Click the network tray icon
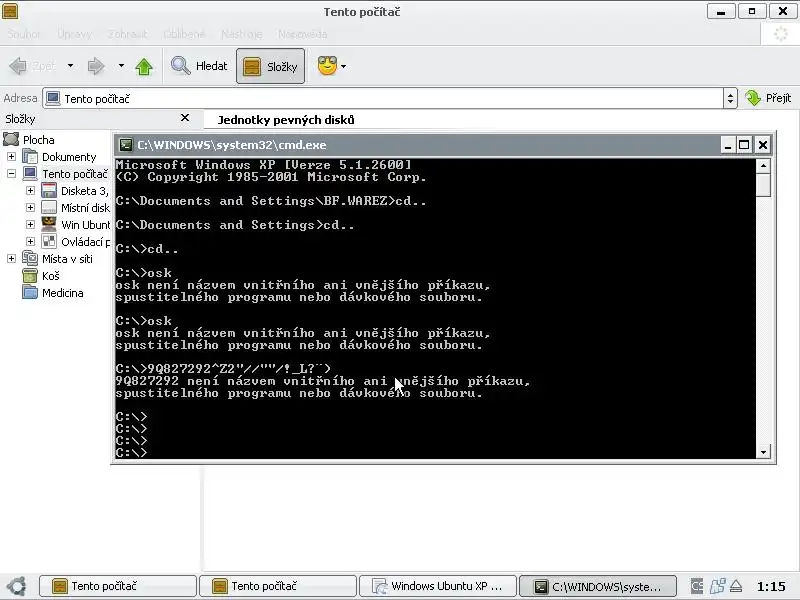 pos(717,586)
